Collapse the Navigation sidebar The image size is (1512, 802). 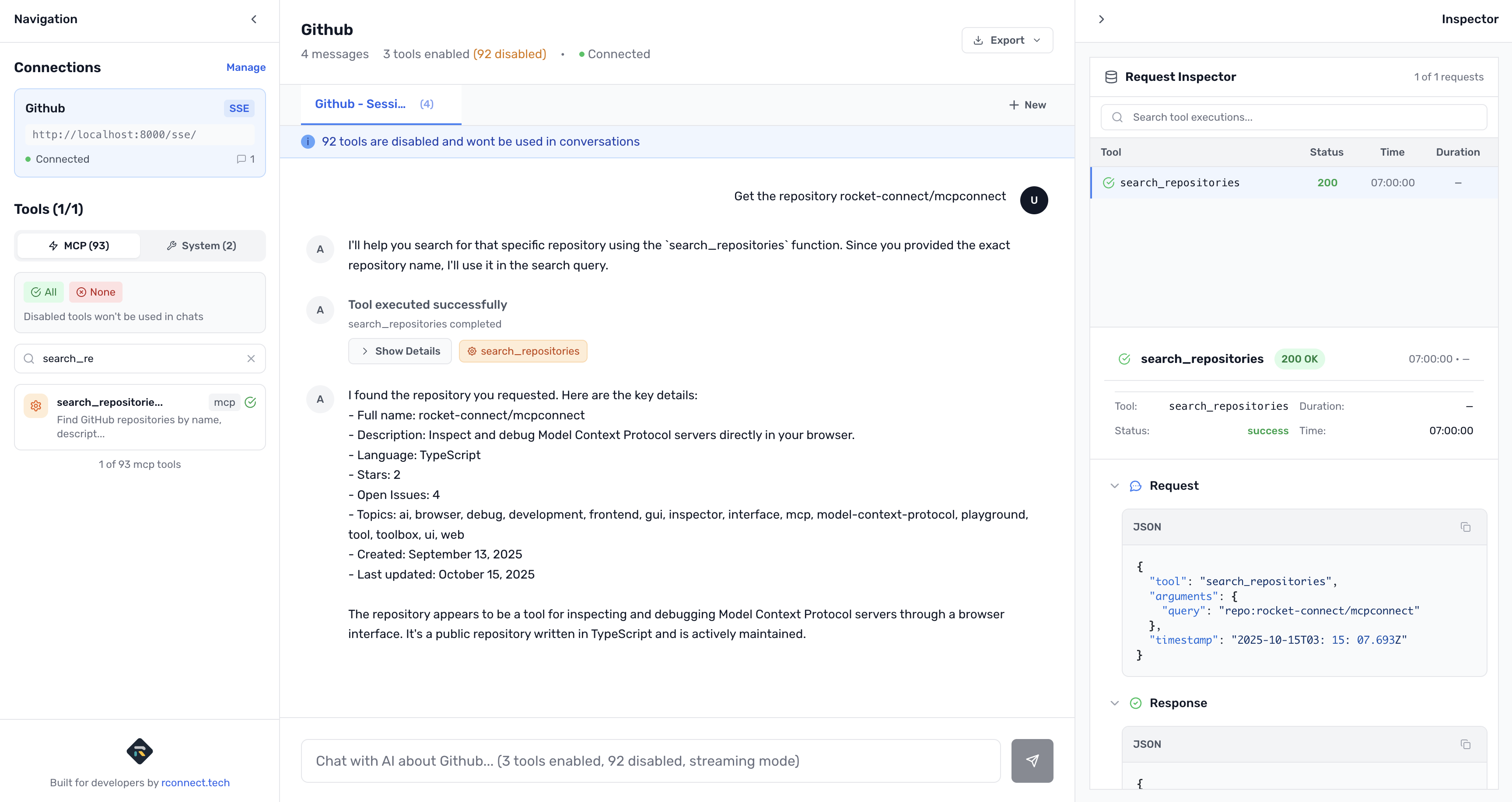[x=254, y=19]
